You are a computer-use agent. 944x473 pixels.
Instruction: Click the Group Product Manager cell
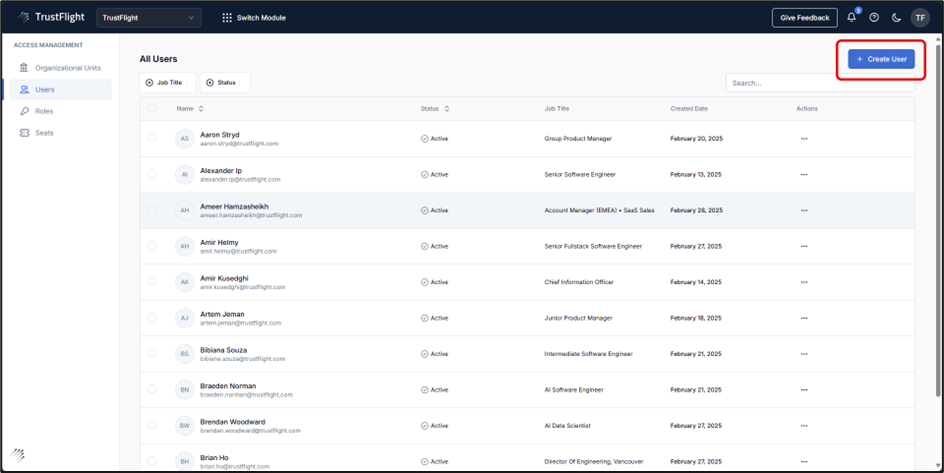pyautogui.click(x=578, y=138)
